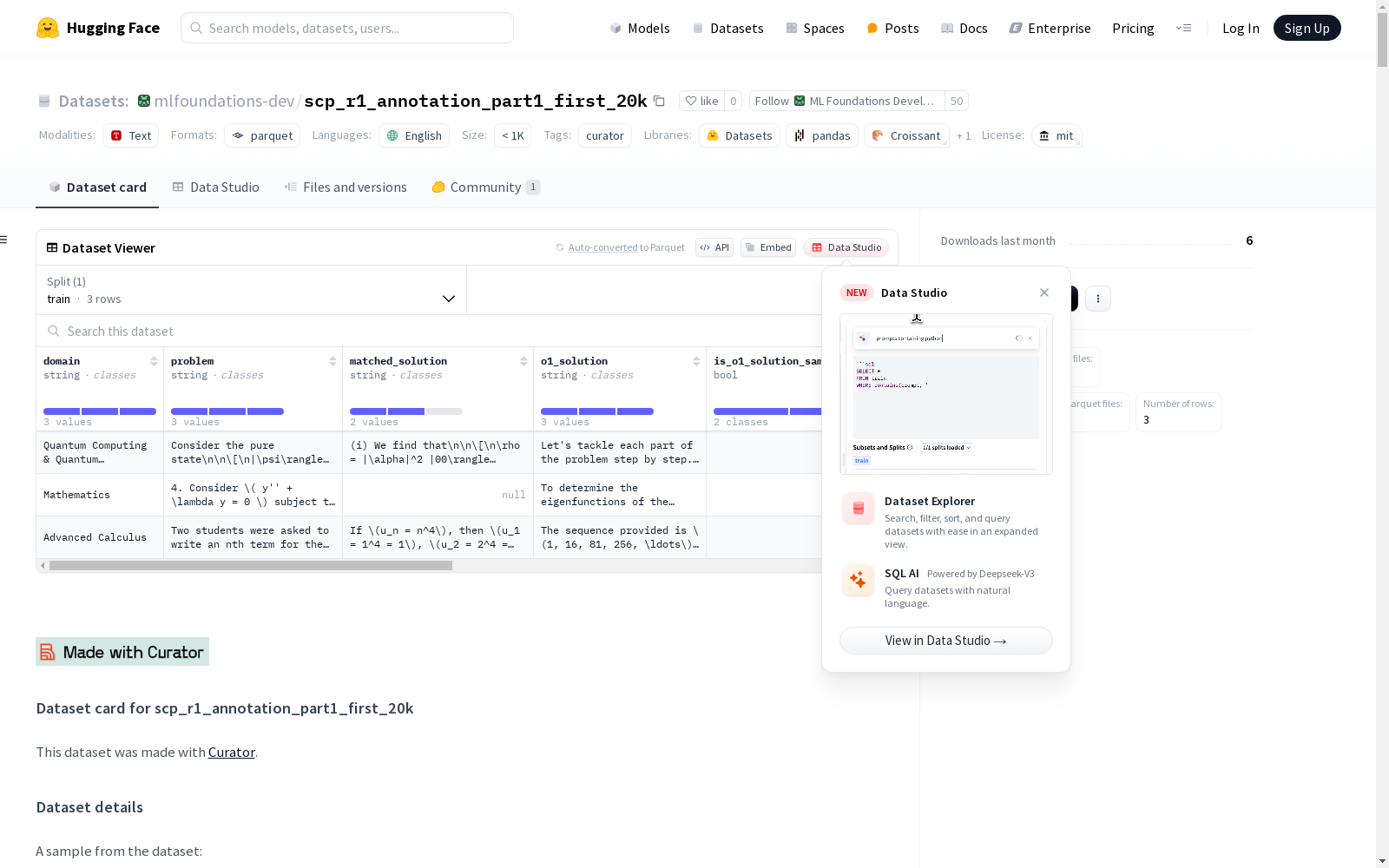Click the page's vertical scrollbar
Image resolution: width=1389 pixels, height=868 pixels.
tap(1382, 41)
